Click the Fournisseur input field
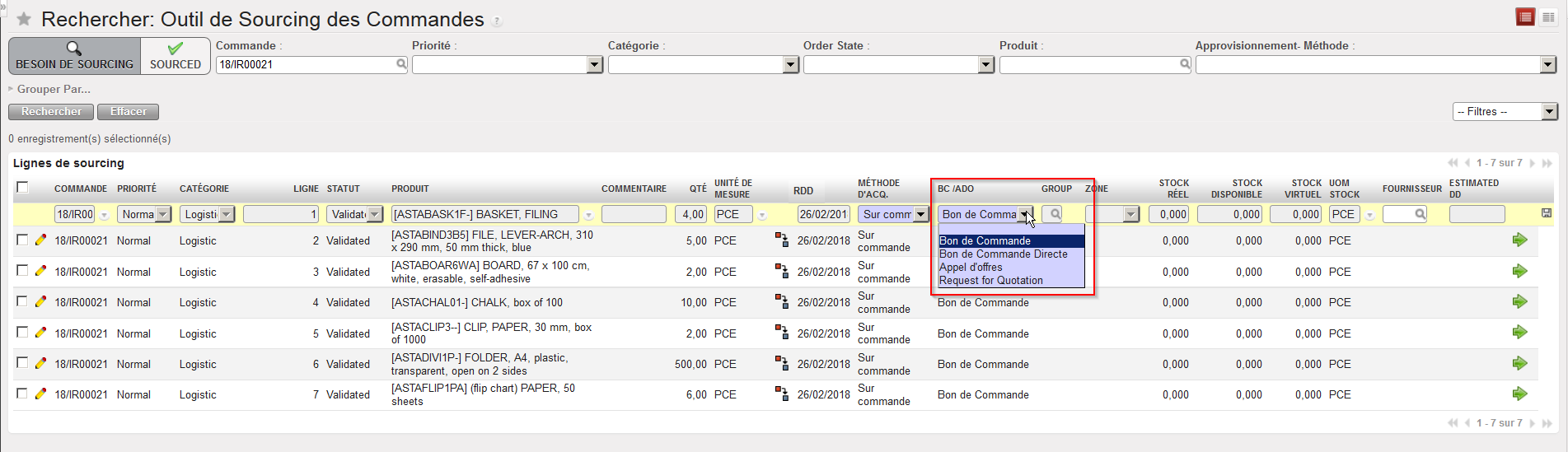This screenshot has height=452, width=1568. tap(1399, 214)
